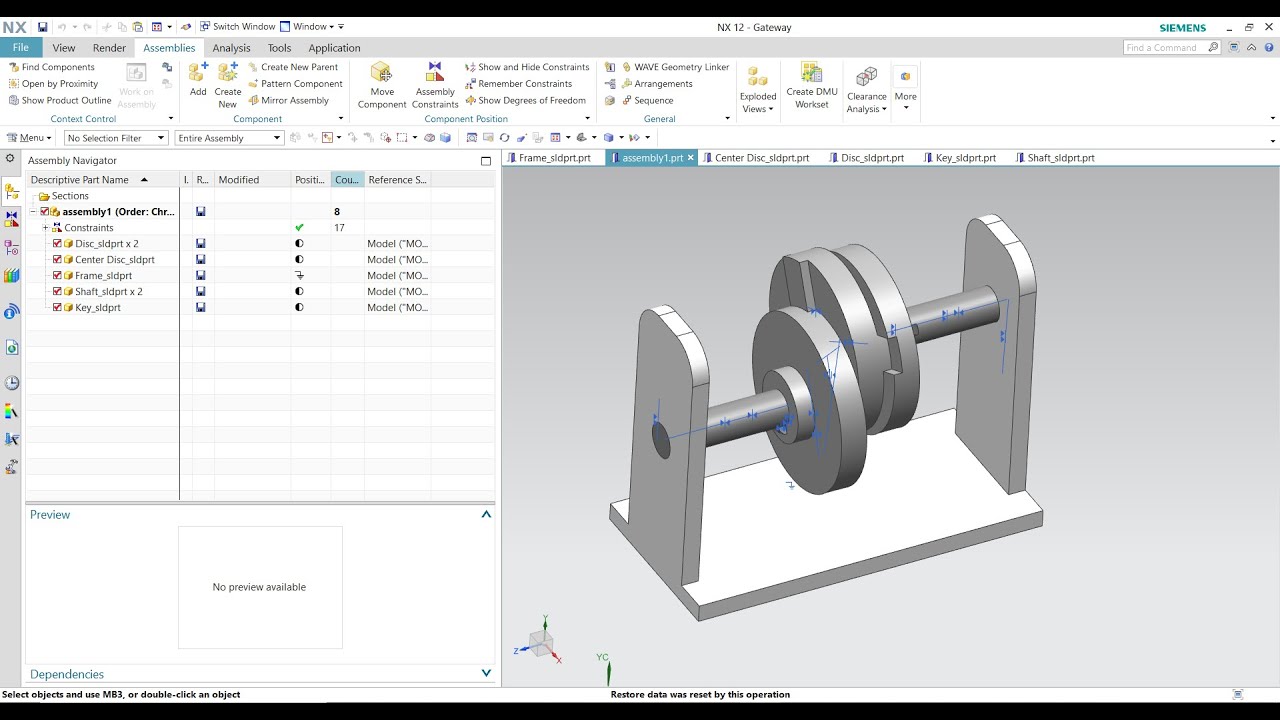The height and width of the screenshot is (720, 1280).
Task: Click the Save icon in the quick access toolbar
Action: click(x=42, y=27)
